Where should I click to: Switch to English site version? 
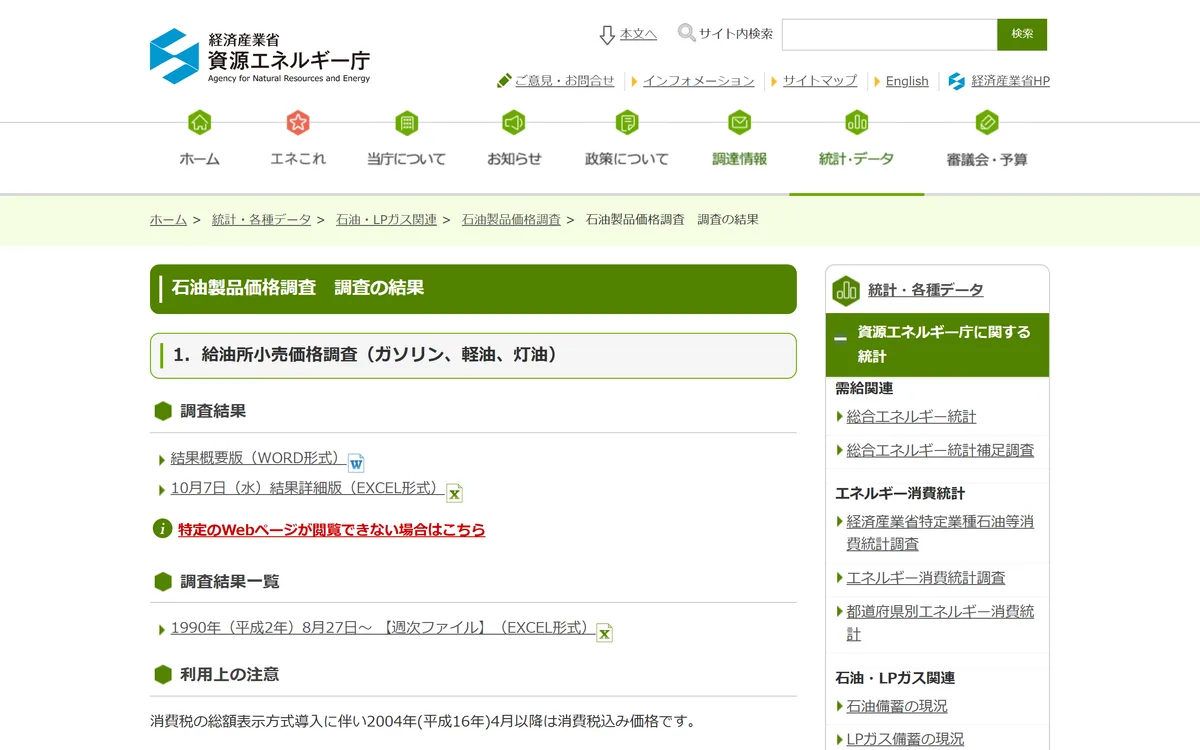[907, 81]
